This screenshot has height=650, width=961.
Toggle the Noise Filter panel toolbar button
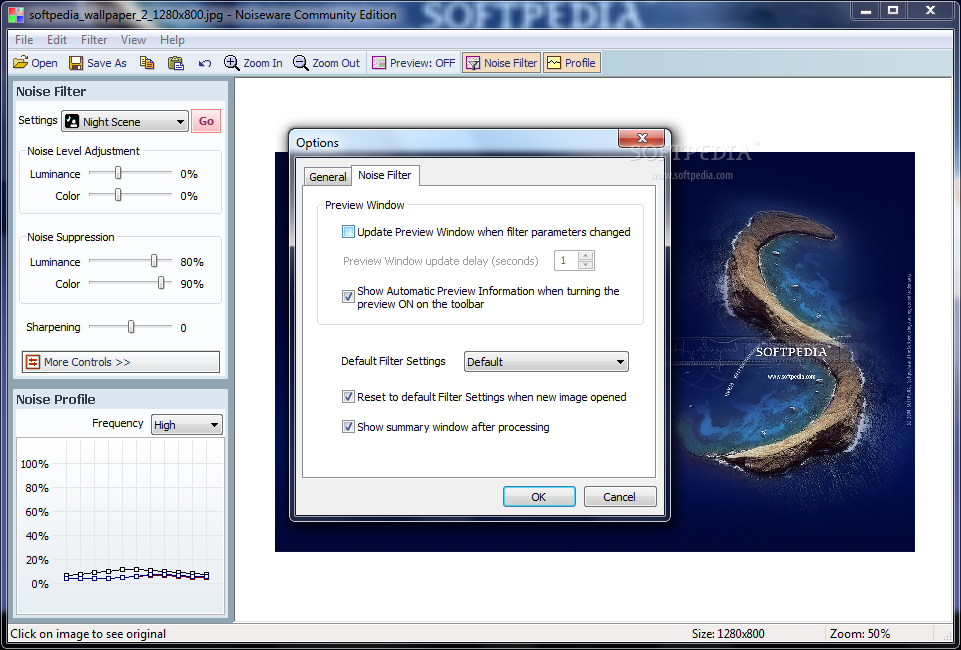(501, 62)
